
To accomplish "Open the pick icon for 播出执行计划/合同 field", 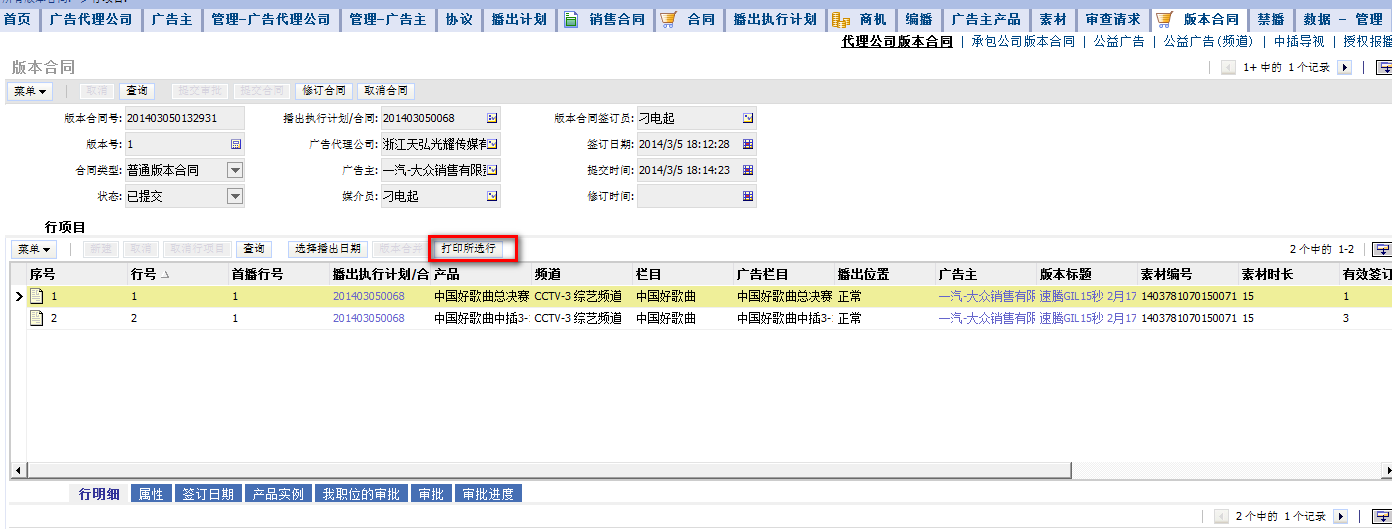I will click(x=492, y=118).
